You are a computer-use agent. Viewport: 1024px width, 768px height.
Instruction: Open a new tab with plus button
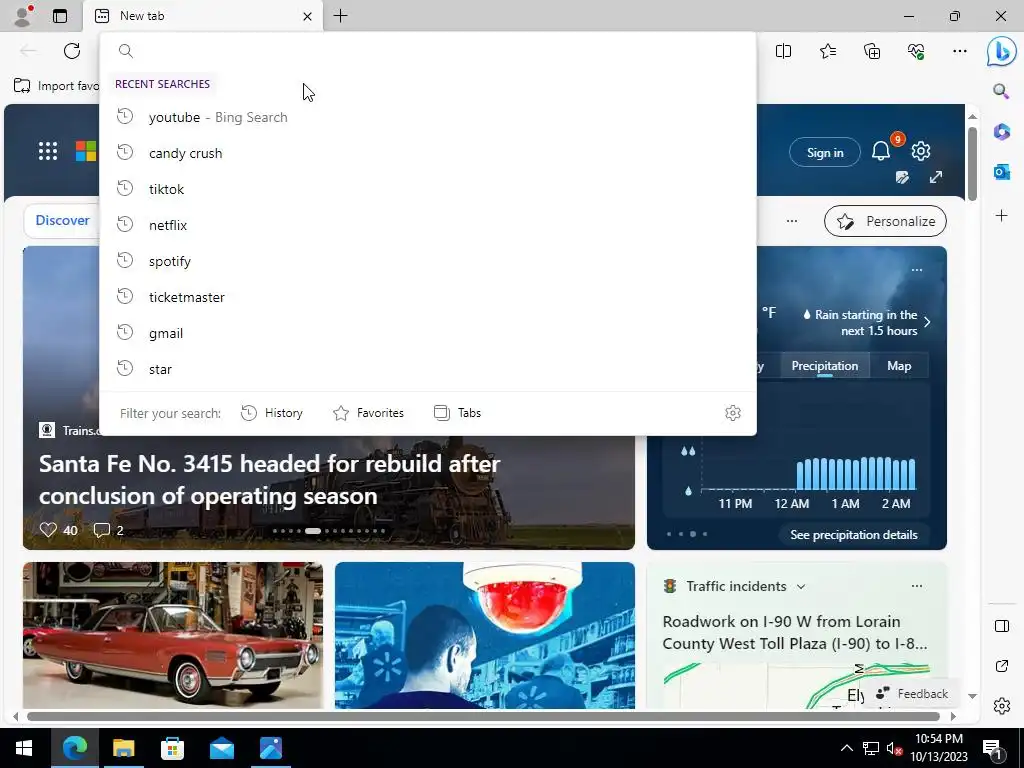click(x=340, y=16)
